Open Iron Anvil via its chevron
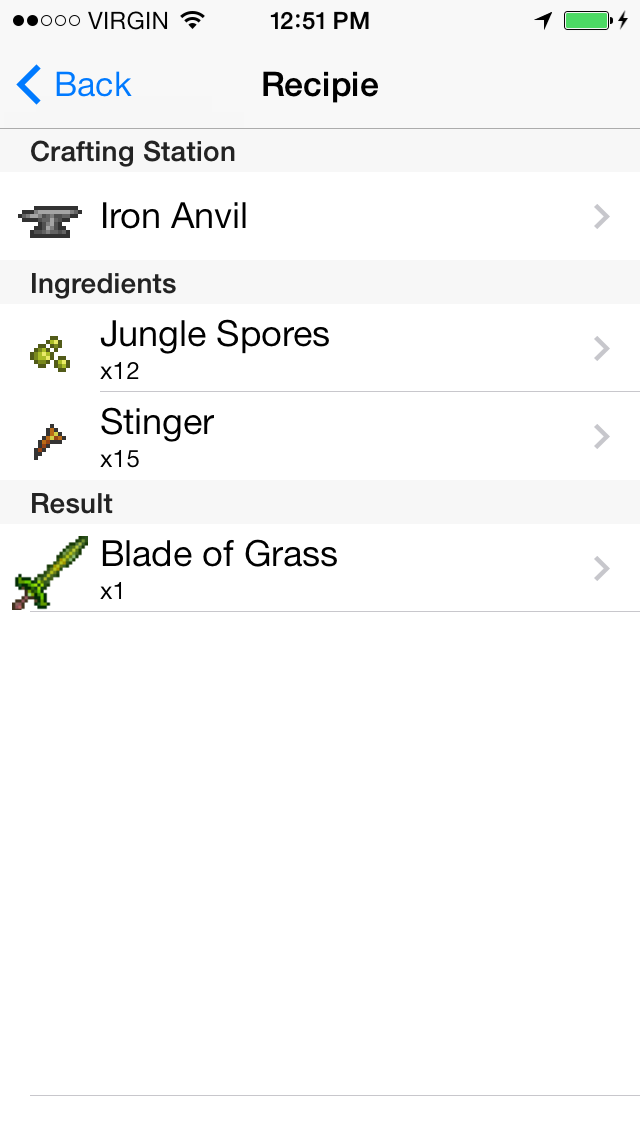Screen dimensions: 640x1136 point(602,217)
